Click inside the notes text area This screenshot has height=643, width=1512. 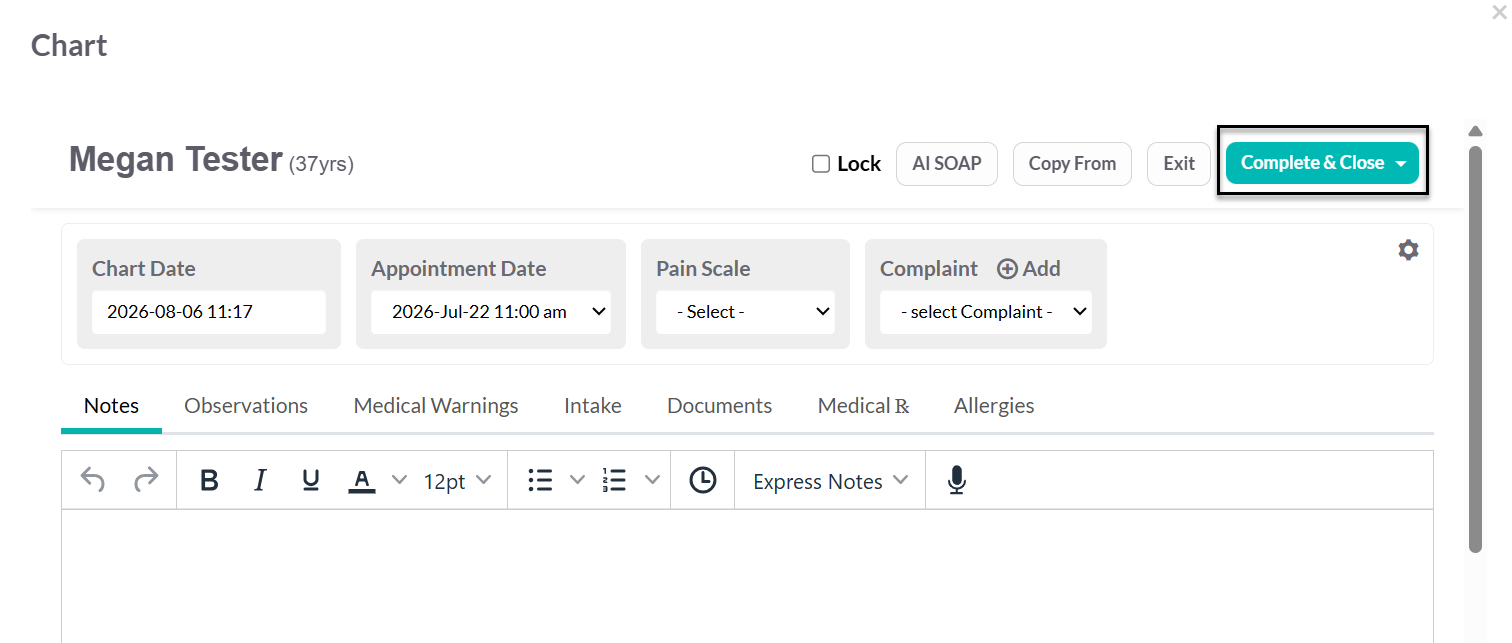[x=747, y=576]
